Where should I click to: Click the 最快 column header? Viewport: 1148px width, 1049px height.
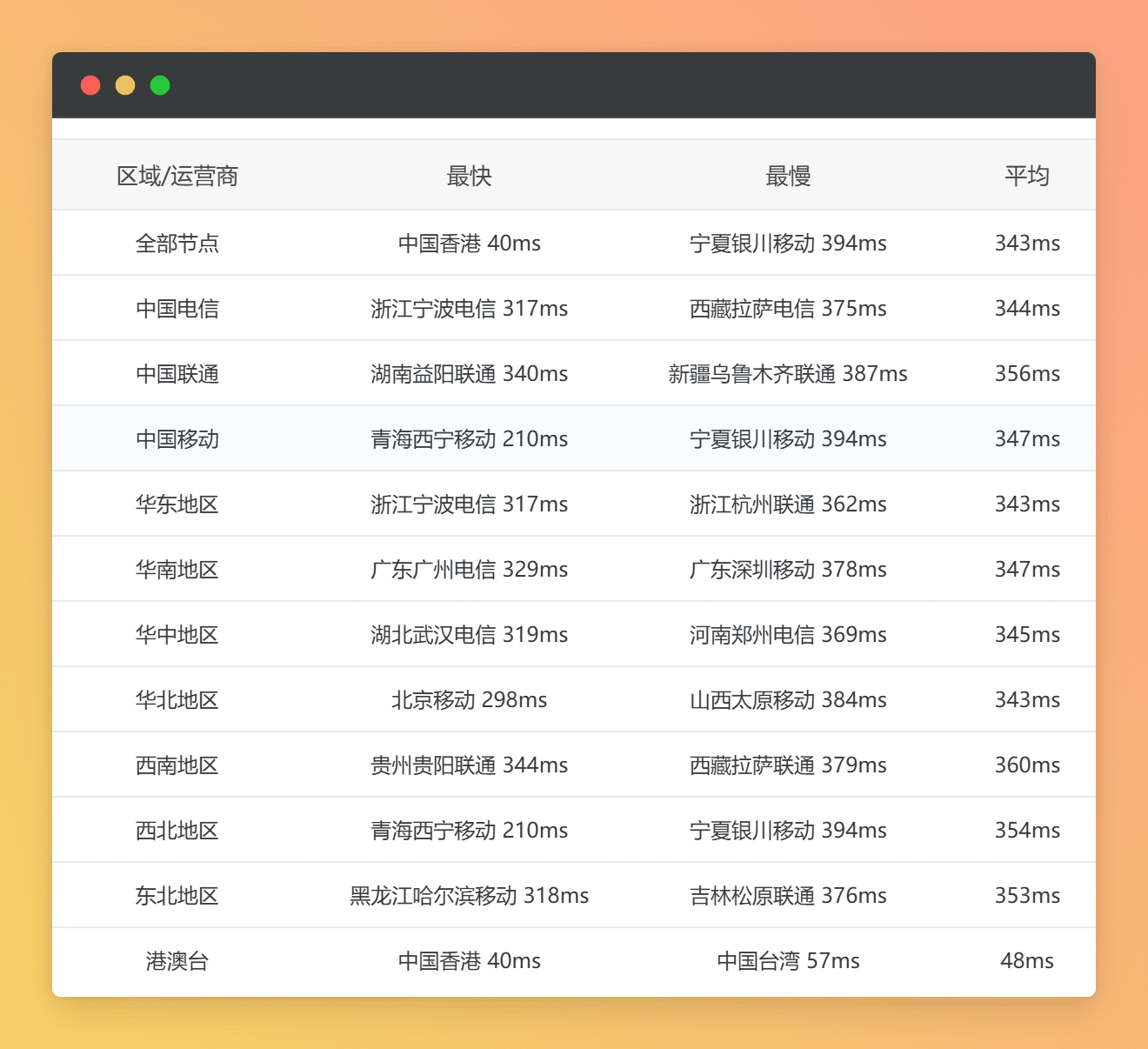point(469,177)
